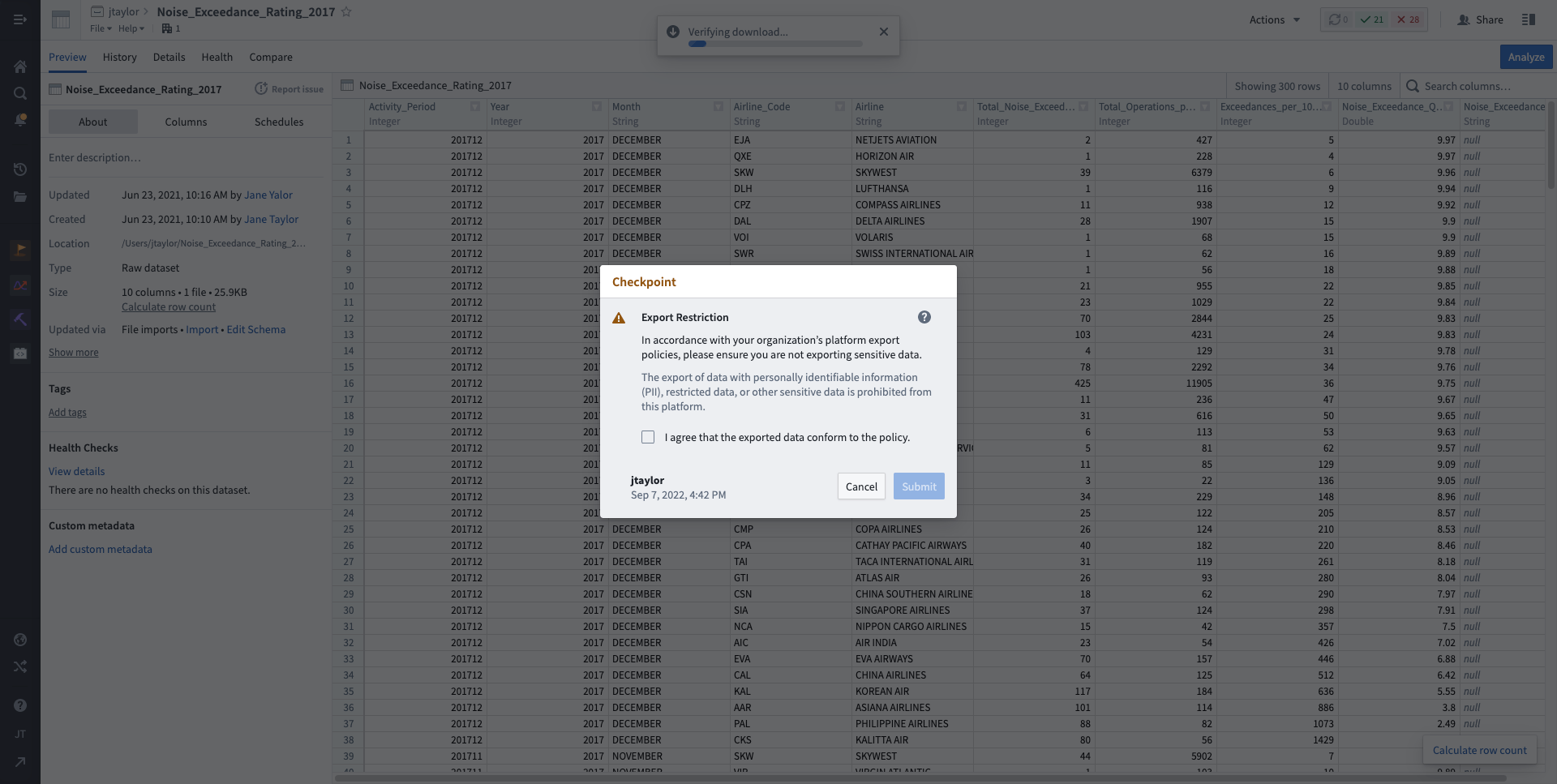This screenshot has width=1557, height=784.
Task: Select the Columns panel tab
Action: coord(186,122)
